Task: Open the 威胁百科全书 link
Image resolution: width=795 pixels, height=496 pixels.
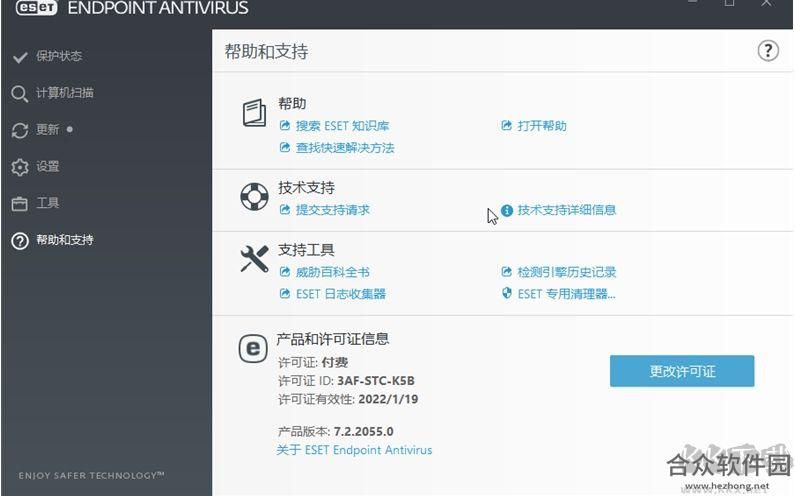Action: coord(333,272)
